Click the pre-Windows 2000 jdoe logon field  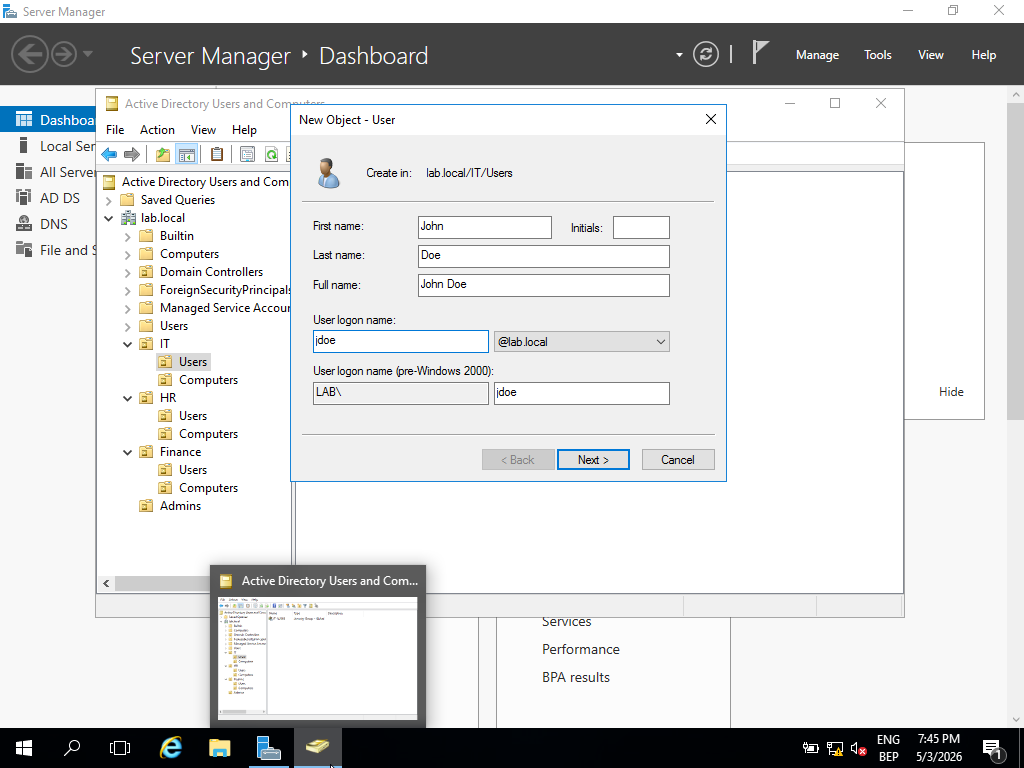coord(581,393)
